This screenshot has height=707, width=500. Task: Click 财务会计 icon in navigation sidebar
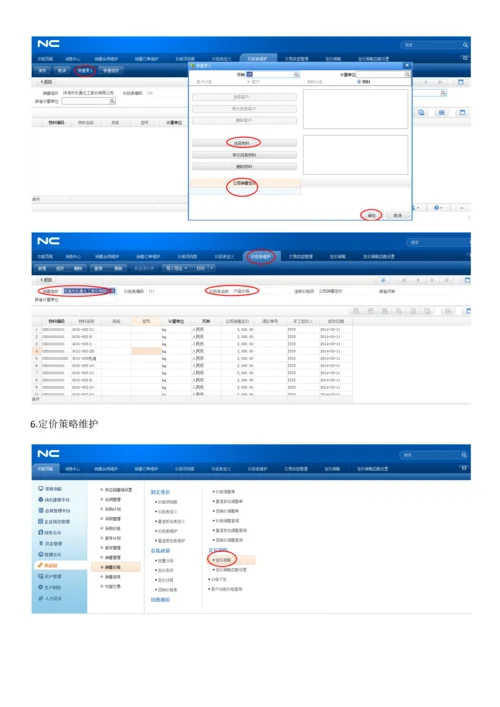(x=41, y=533)
